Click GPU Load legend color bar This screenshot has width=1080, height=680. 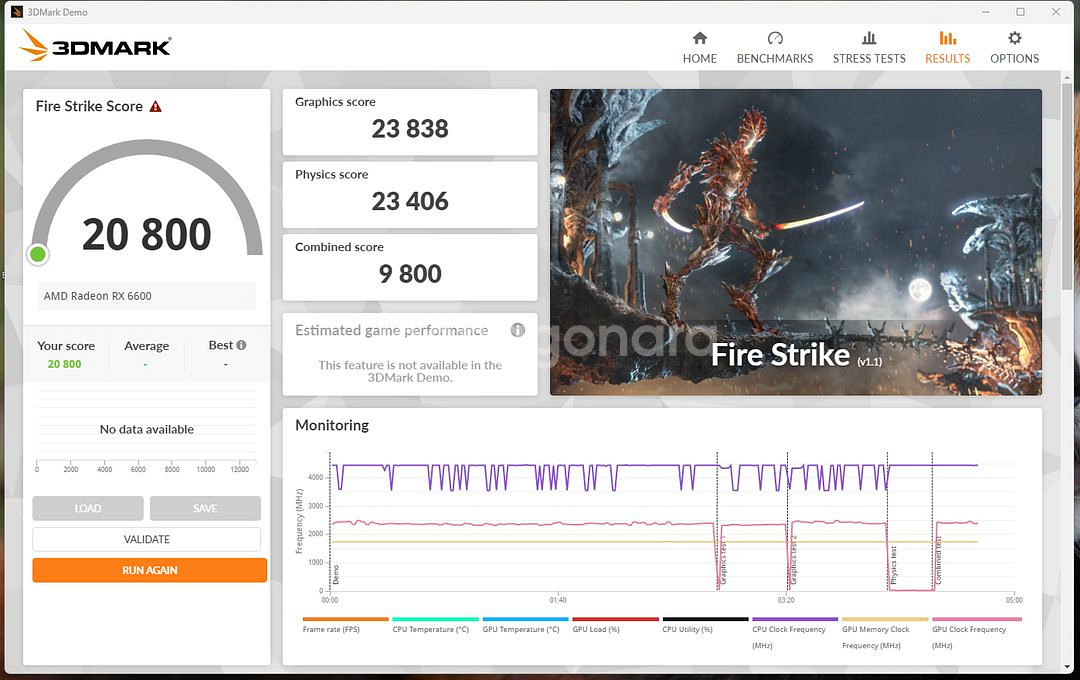[615, 619]
